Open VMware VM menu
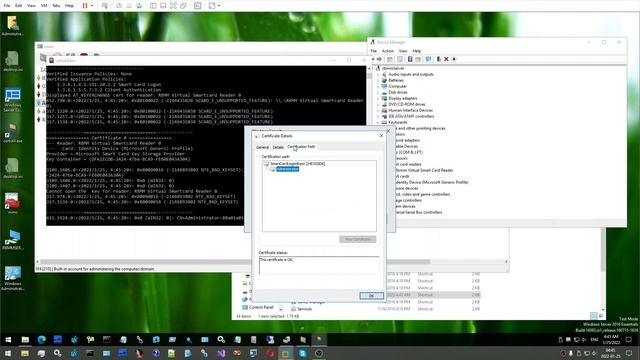This screenshot has width=640, height=360. [44, 6]
